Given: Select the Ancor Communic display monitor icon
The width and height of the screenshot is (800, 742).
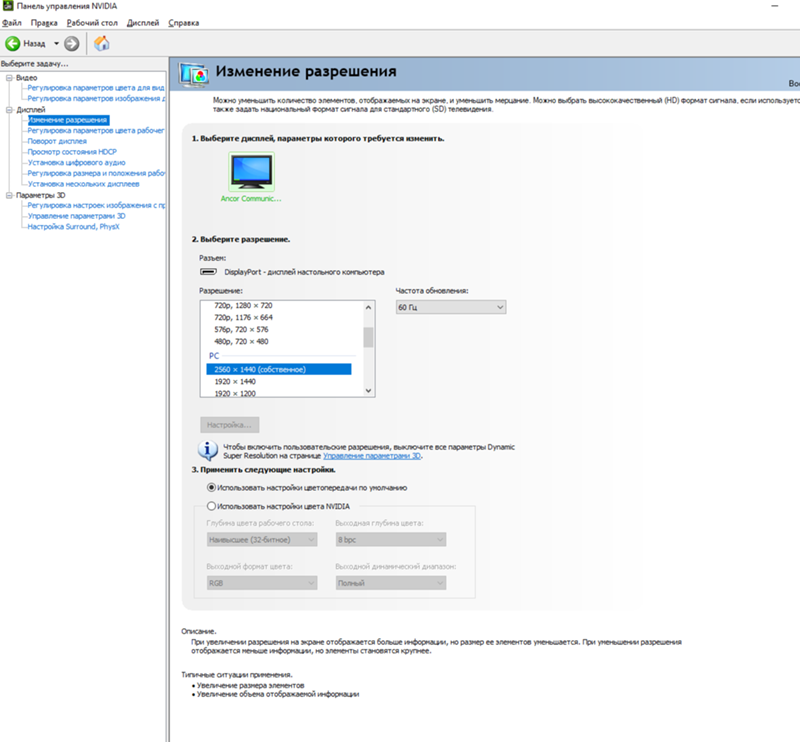Looking at the screenshot, I should pos(251,172).
